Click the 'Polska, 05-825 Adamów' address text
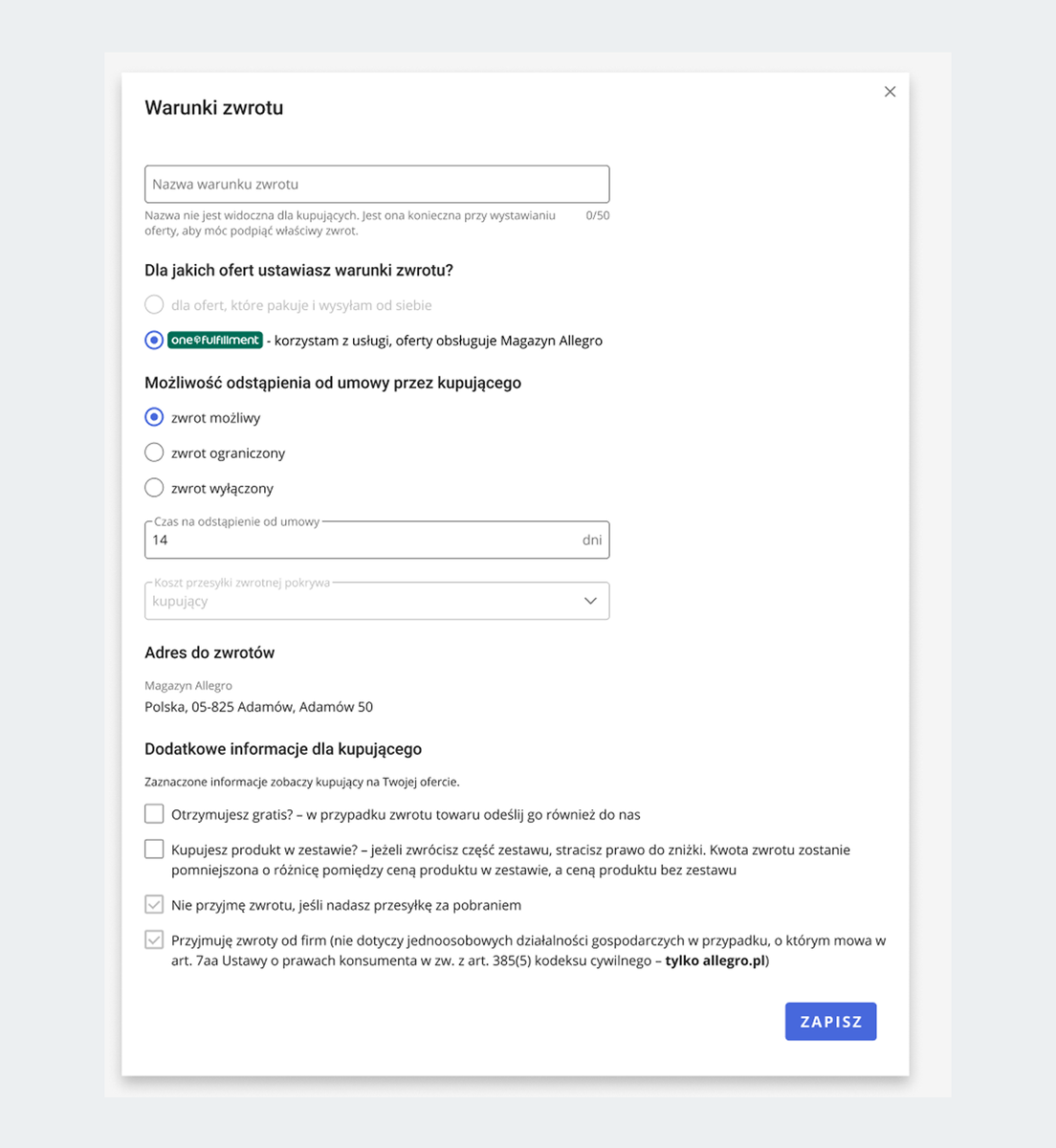Screen dimensions: 1056x1148 pyautogui.click(x=258, y=707)
